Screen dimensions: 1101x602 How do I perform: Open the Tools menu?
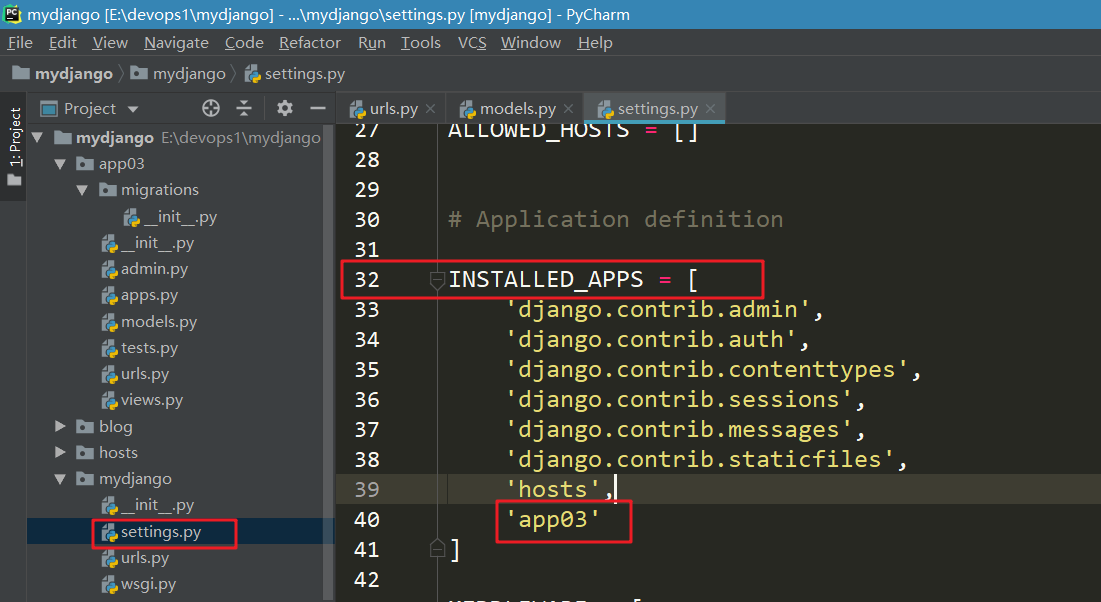[x=421, y=43]
